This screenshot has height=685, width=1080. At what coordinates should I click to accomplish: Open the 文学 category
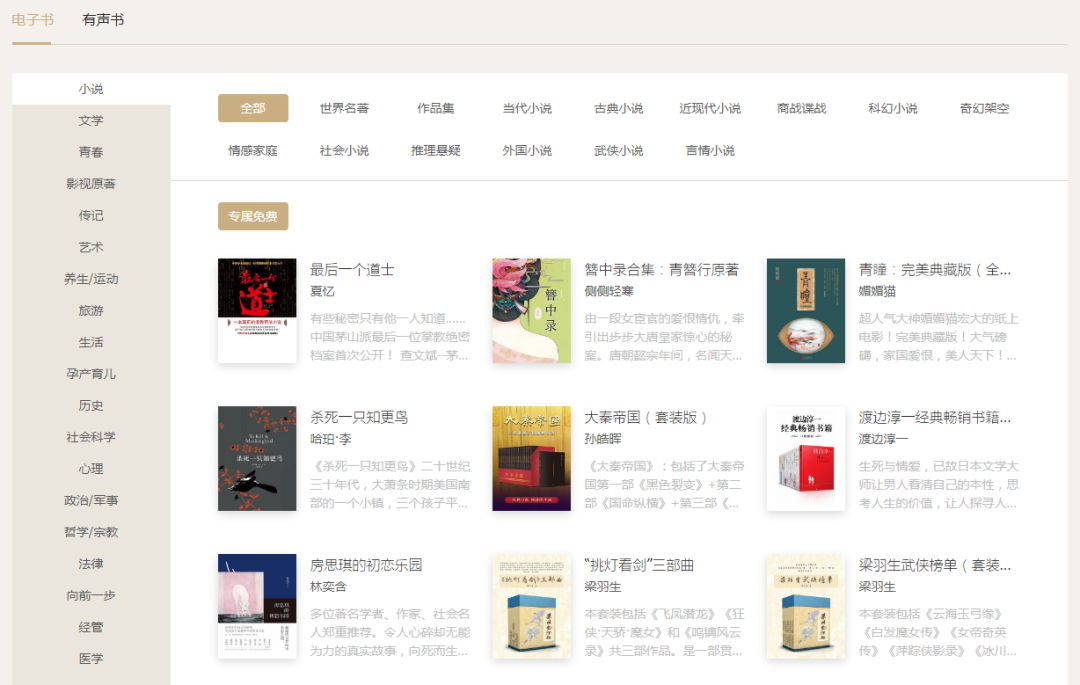point(90,120)
